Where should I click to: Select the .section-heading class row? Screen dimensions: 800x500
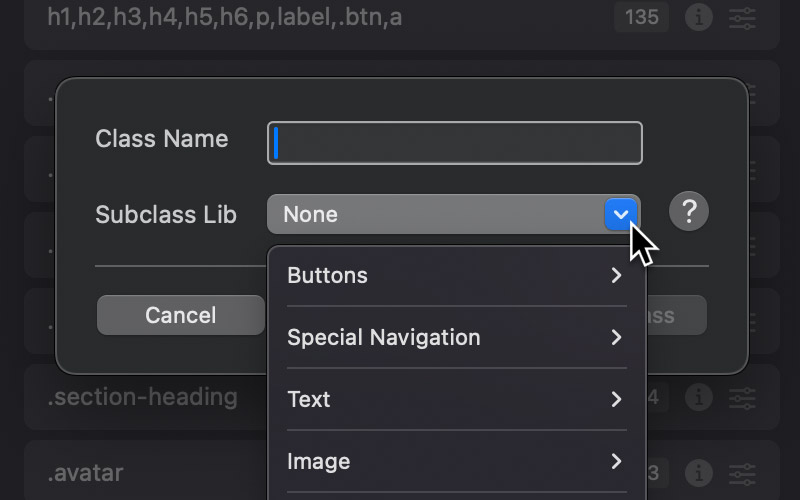point(402,397)
